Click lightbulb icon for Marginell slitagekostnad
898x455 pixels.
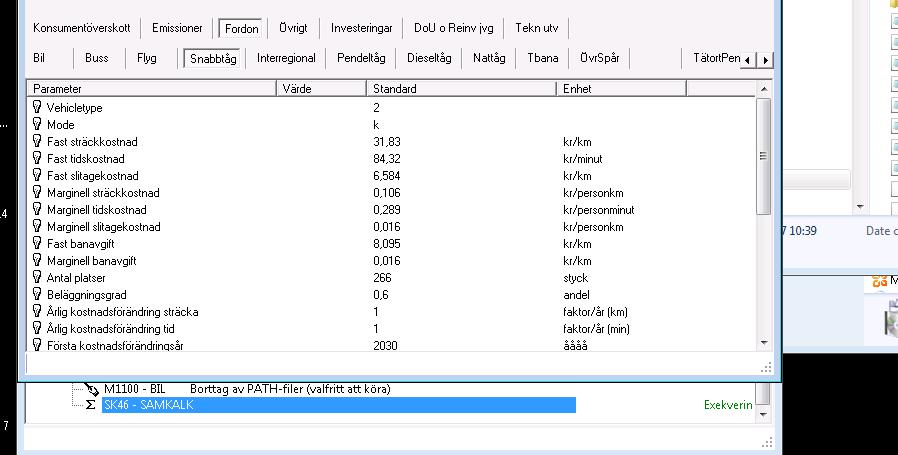(x=37, y=226)
